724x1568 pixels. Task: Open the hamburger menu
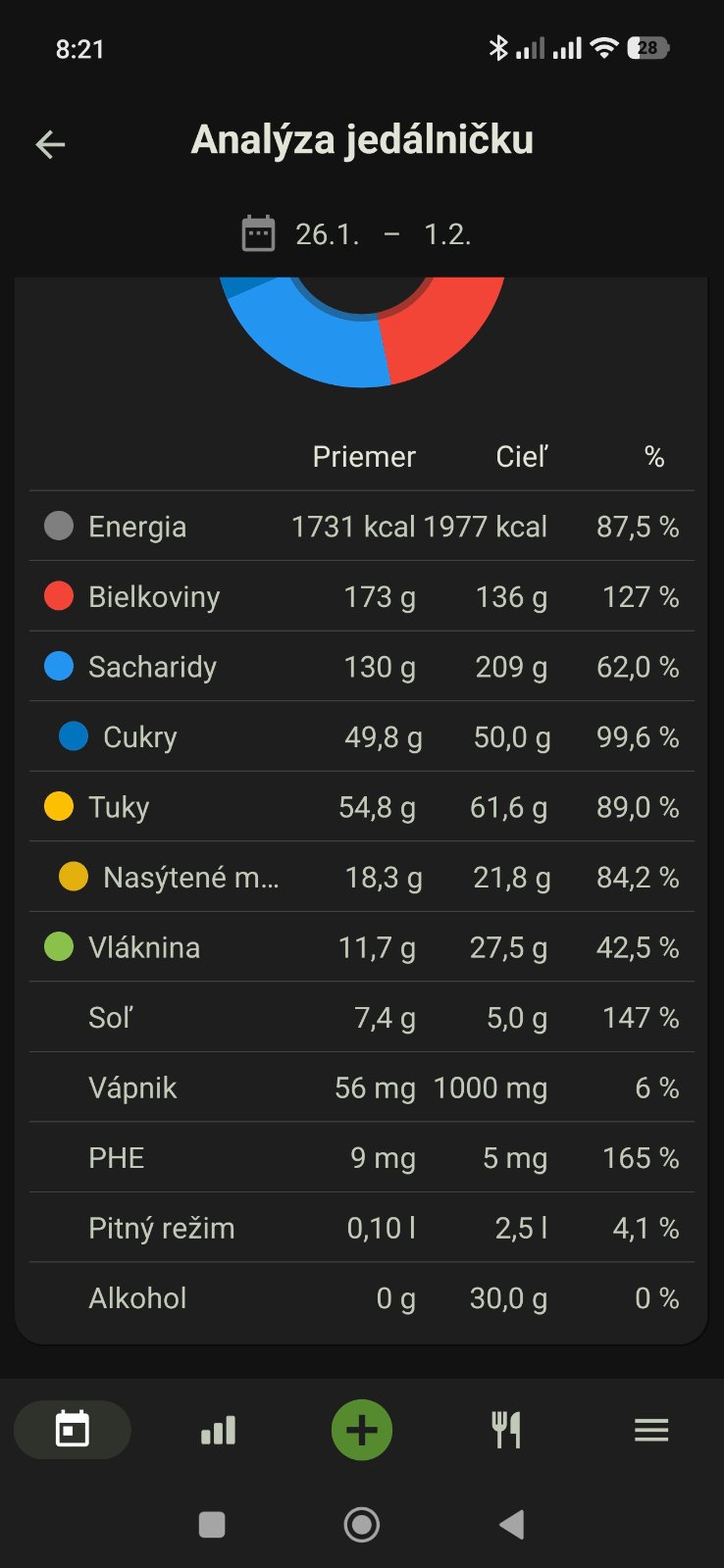[x=651, y=1430]
